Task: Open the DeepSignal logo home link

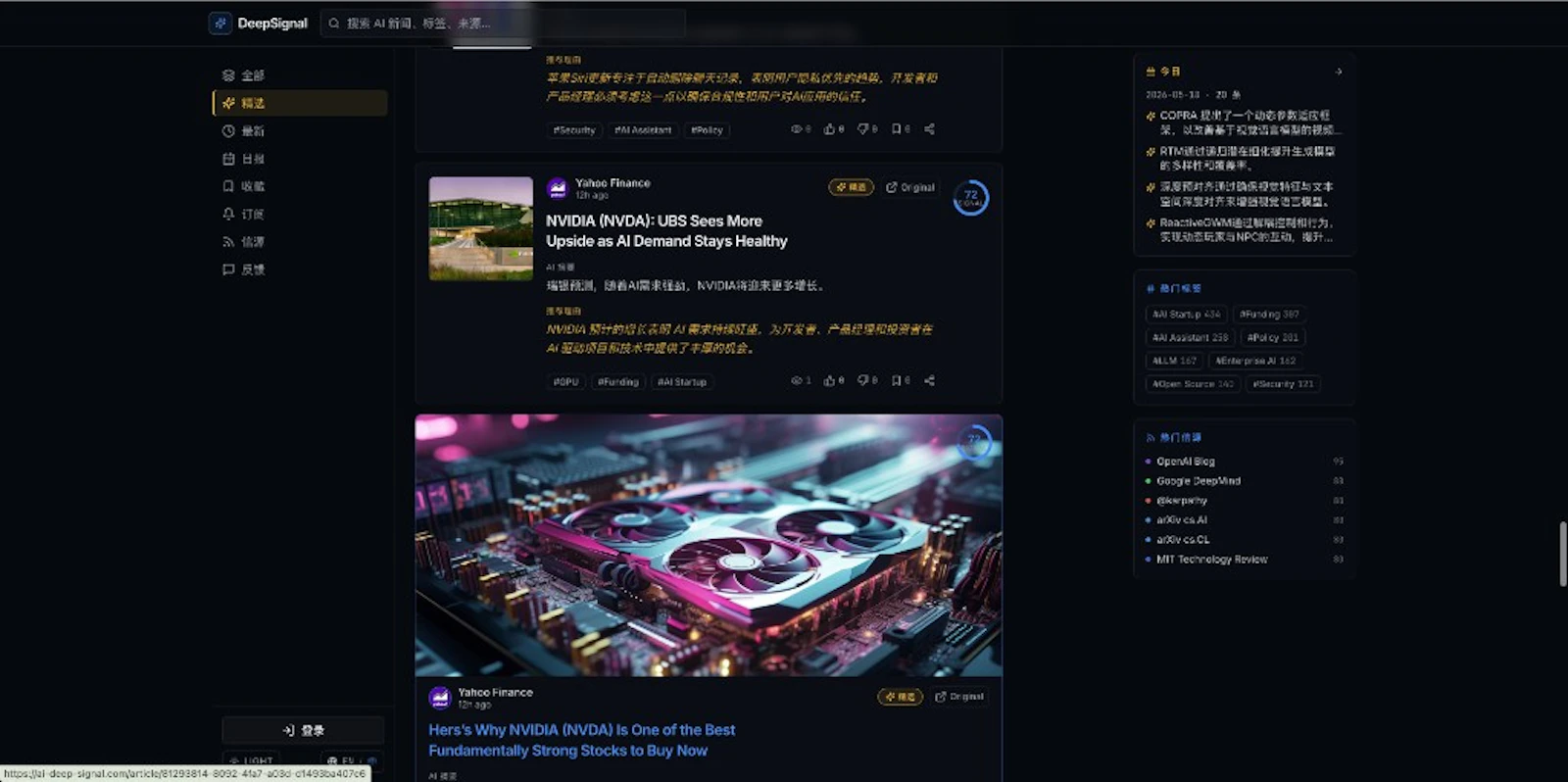Action: [259, 23]
